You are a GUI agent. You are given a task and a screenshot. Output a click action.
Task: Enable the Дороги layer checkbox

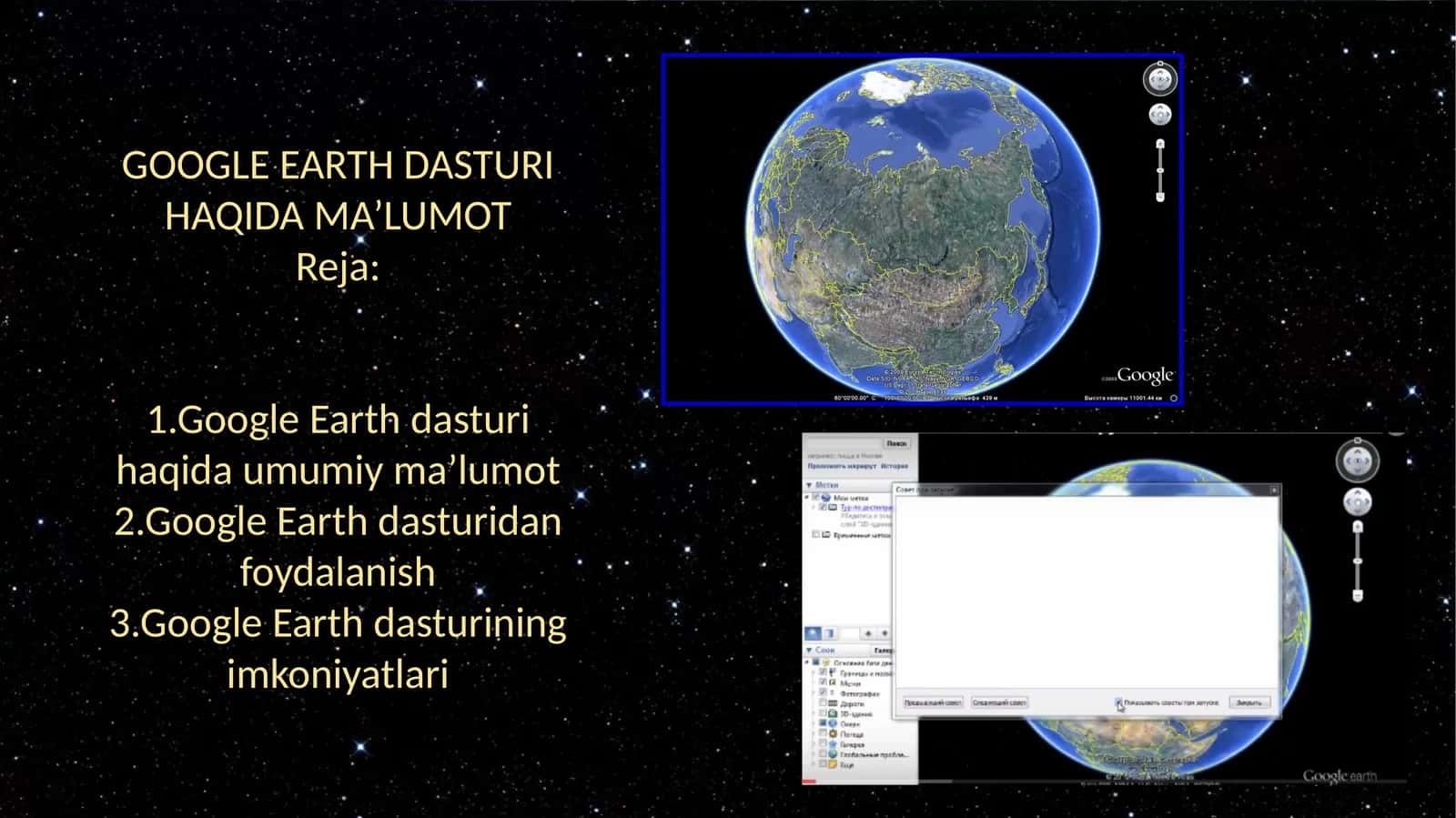coord(823,703)
